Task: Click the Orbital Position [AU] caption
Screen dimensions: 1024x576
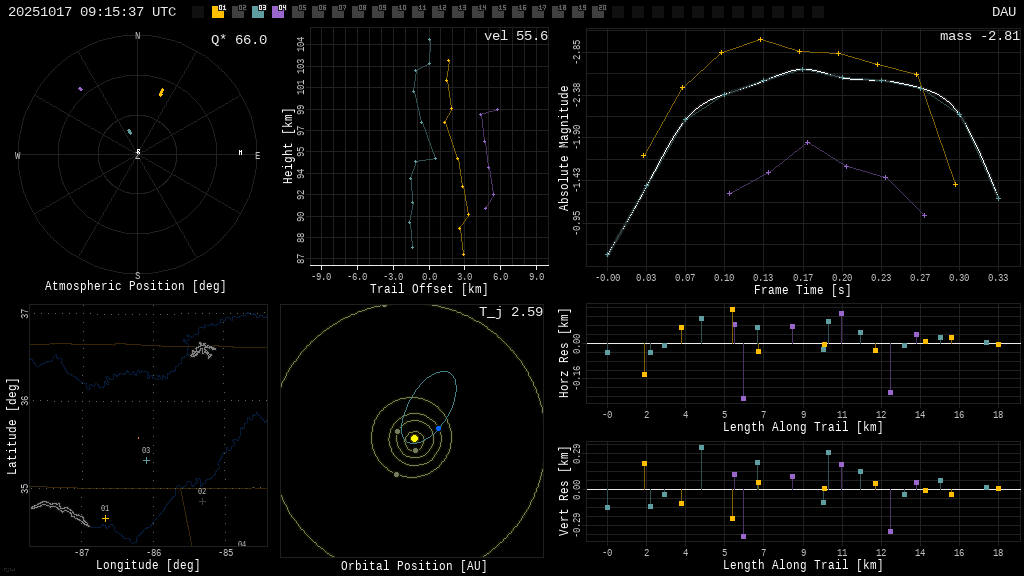Action: [414, 566]
